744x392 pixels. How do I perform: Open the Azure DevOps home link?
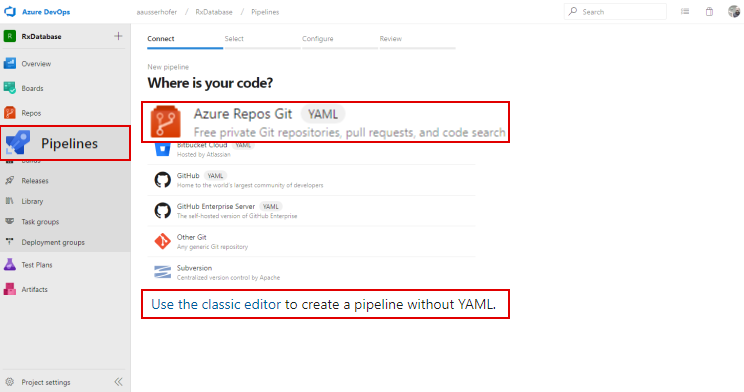click(46, 12)
